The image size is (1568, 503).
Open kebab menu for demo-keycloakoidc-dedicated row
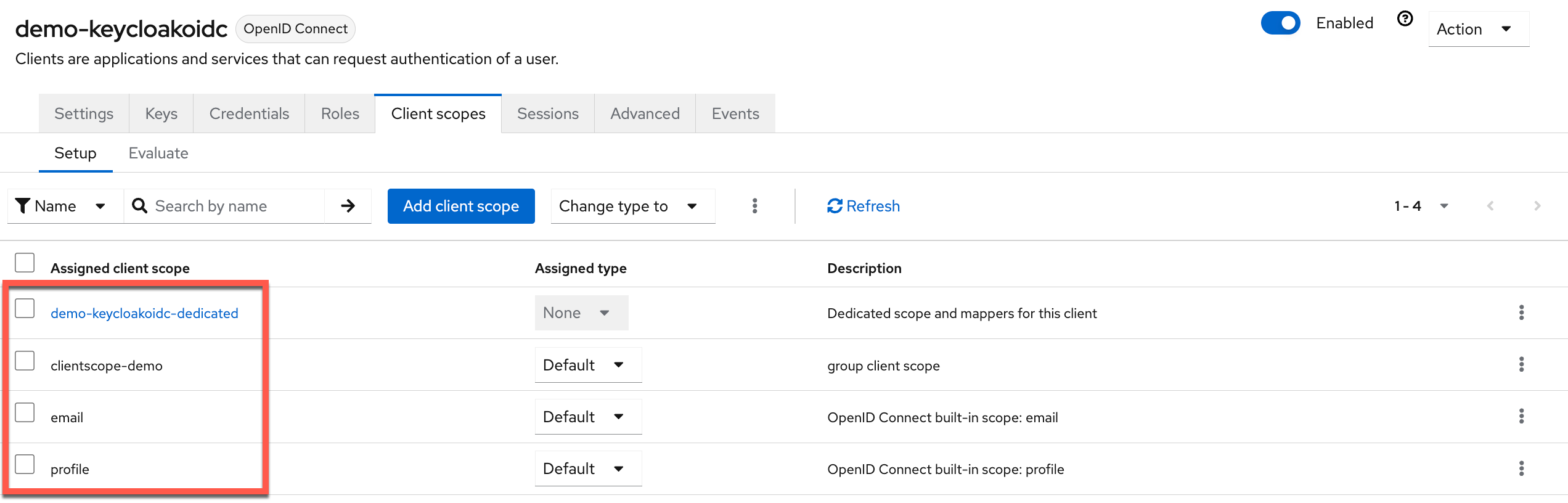(x=1521, y=313)
